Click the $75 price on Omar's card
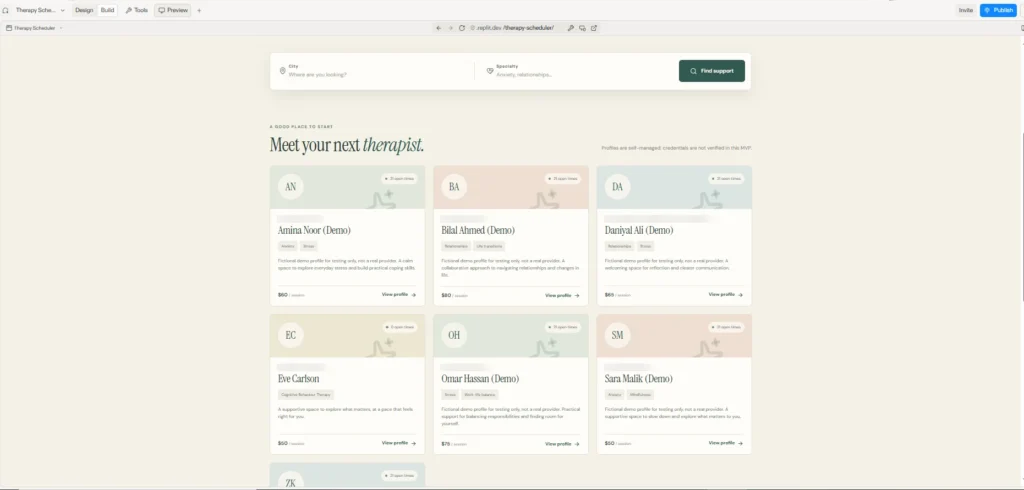Image resolution: width=1024 pixels, height=490 pixels. [x=446, y=444]
